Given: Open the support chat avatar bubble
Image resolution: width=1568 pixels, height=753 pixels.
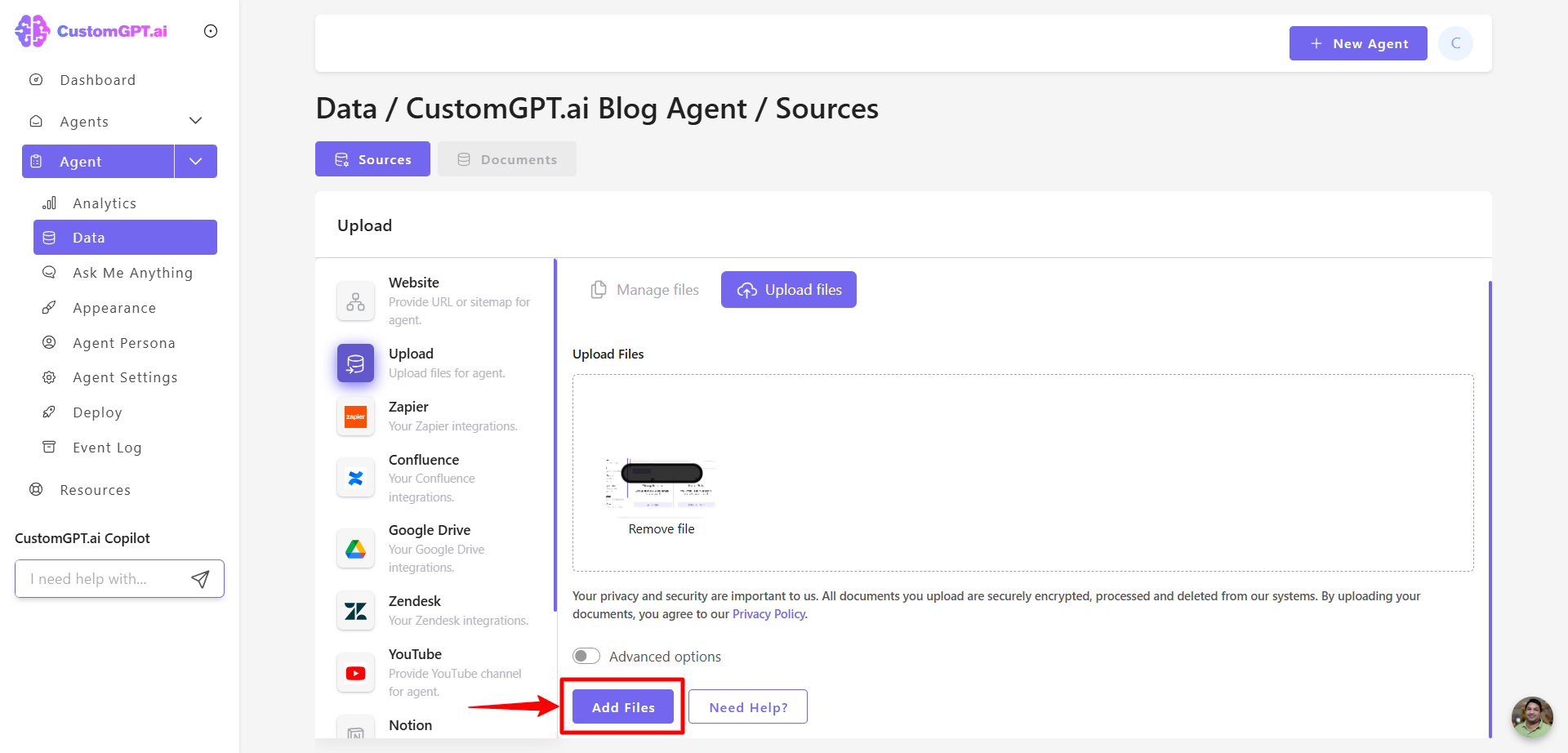Looking at the screenshot, I should tap(1532, 717).
